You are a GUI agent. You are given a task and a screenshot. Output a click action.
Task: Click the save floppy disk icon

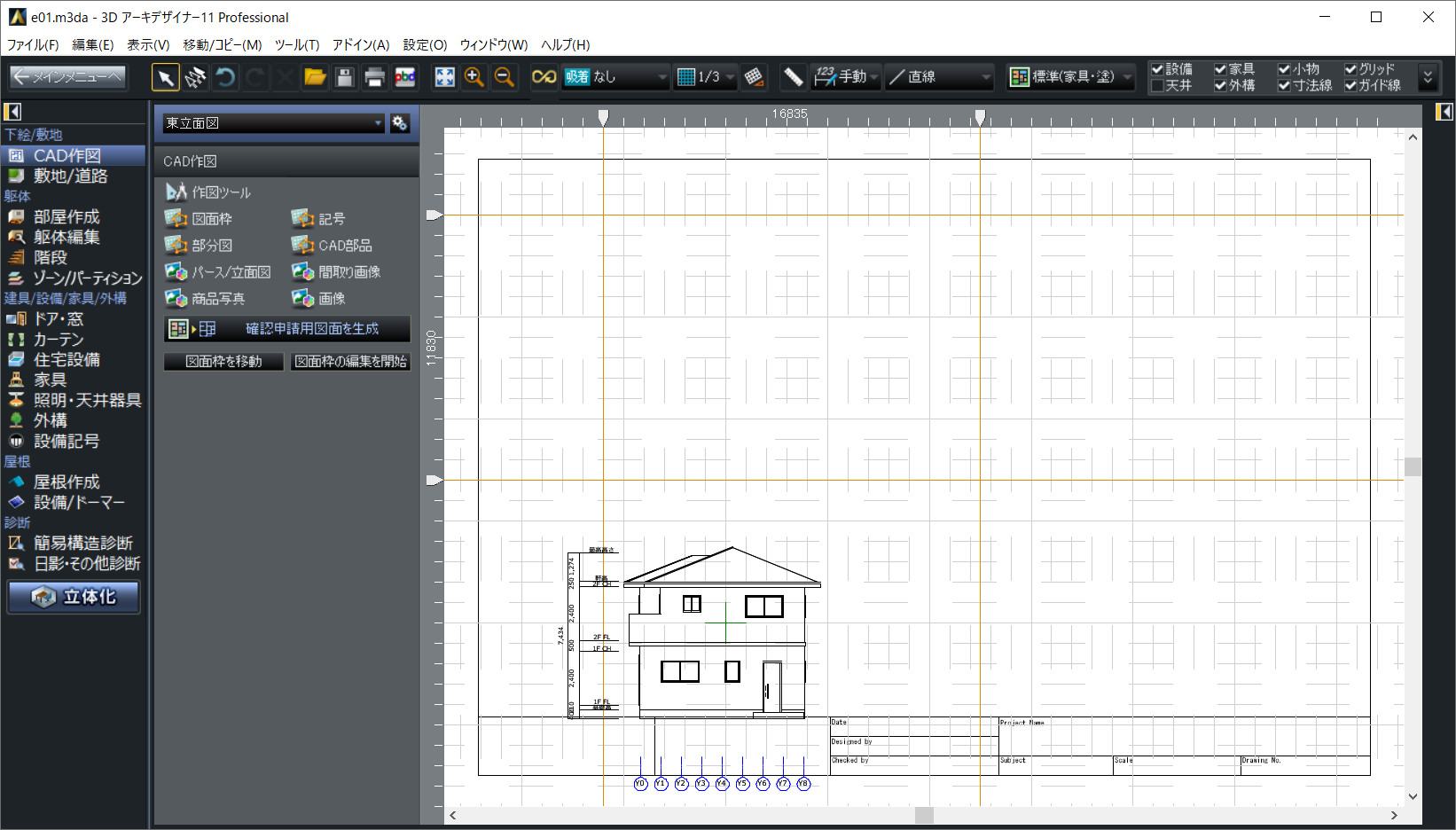coord(345,78)
